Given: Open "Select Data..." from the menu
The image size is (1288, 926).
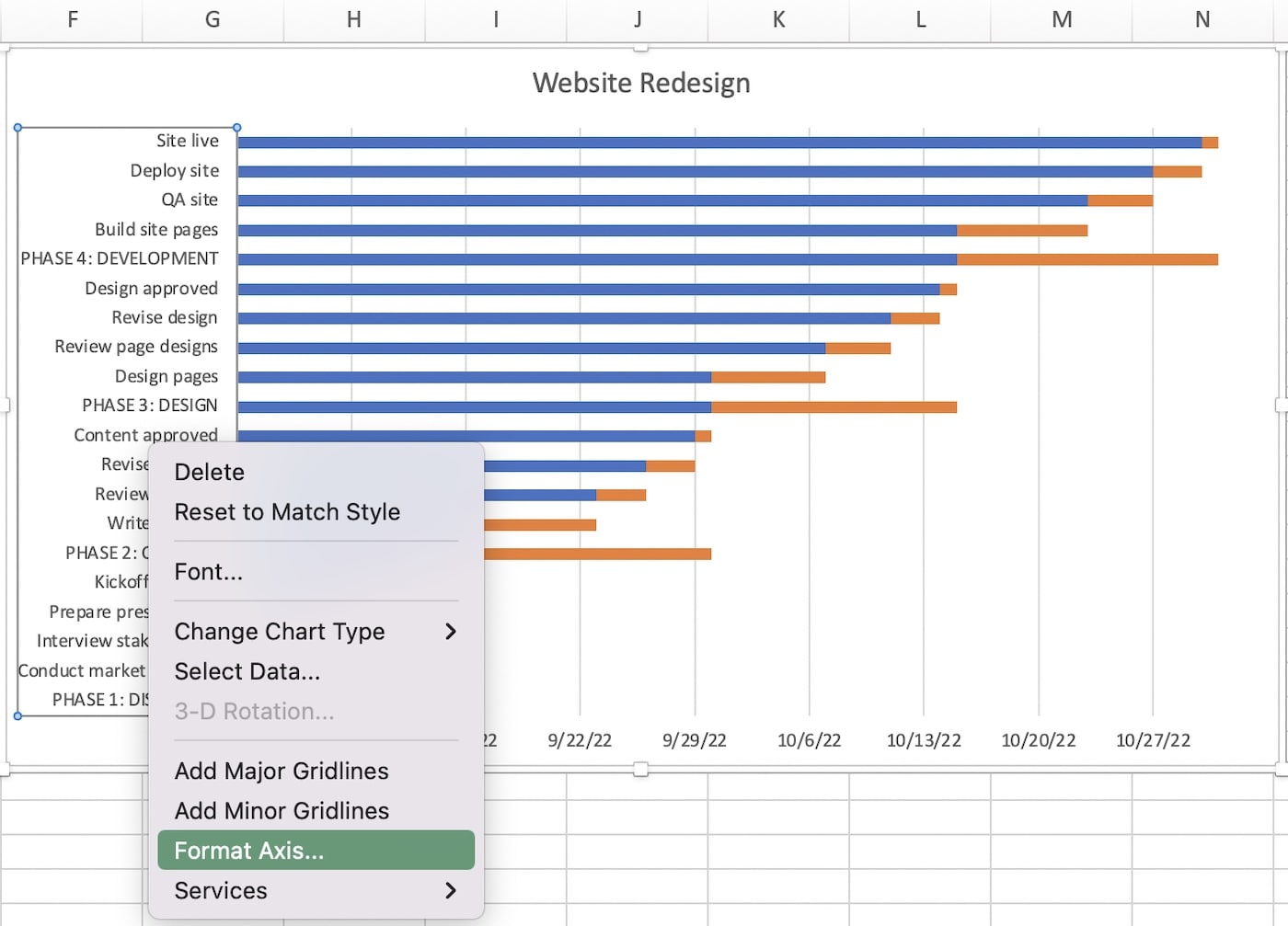Looking at the screenshot, I should click(247, 671).
